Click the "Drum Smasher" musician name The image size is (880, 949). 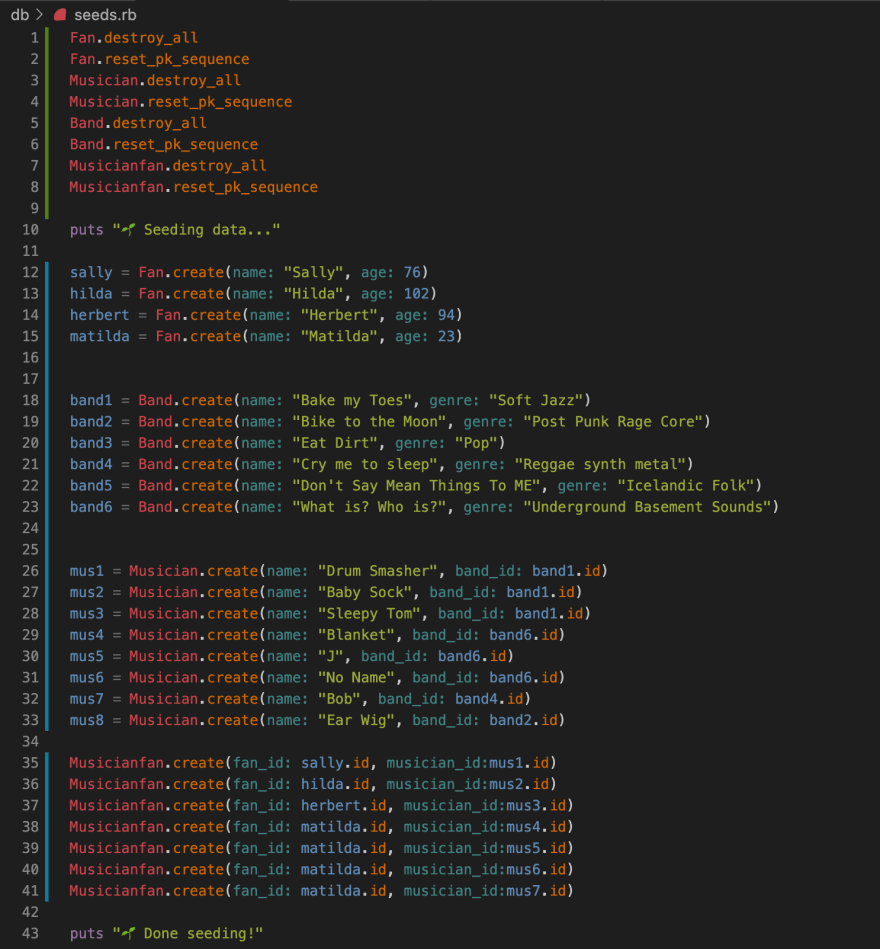point(378,571)
